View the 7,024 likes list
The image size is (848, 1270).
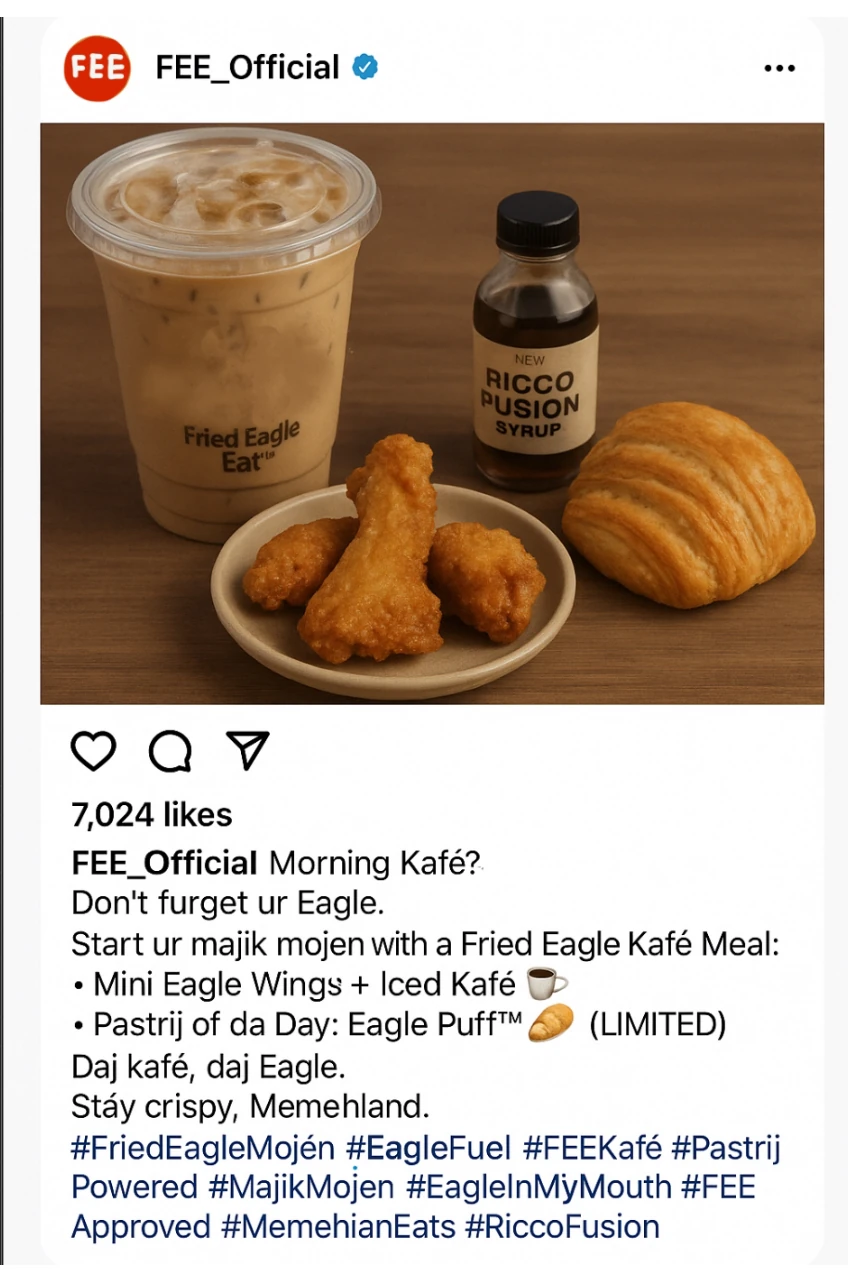click(152, 815)
